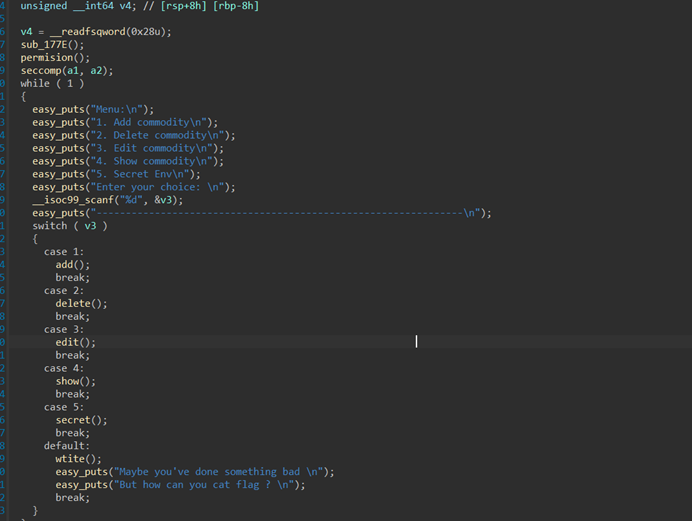Screen dimensions: 692x521
Task: Click the "Menu:\n" string literal
Action: (x=119, y=109)
